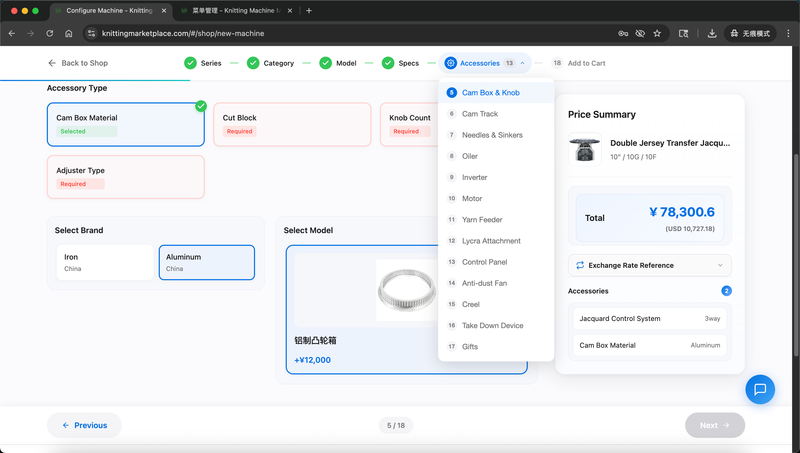The height and width of the screenshot is (453, 800).
Task: Bookmark this page with star icon
Action: (x=657, y=33)
